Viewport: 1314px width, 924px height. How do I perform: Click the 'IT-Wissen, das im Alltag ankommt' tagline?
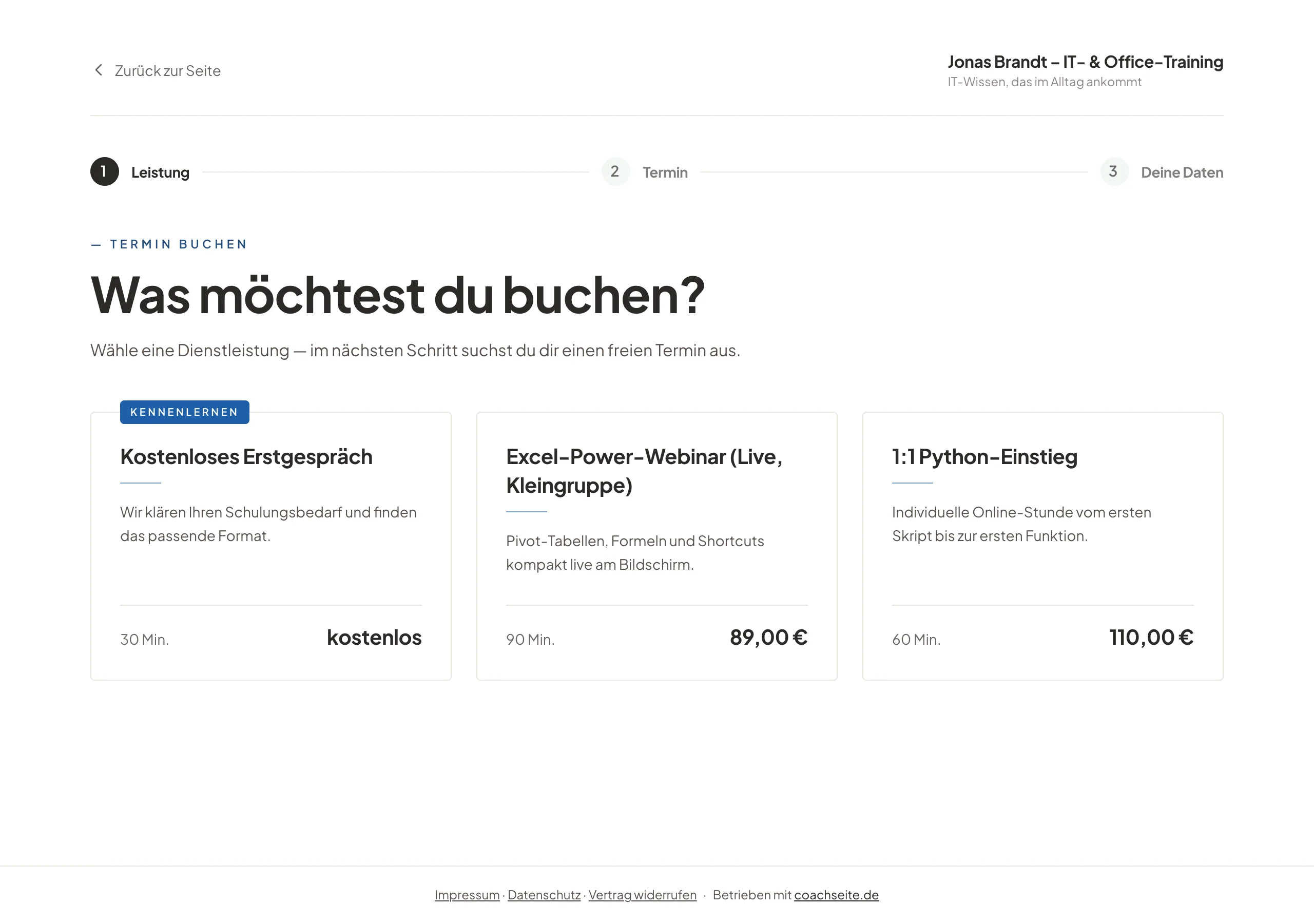pyautogui.click(x=1045, y=82)
